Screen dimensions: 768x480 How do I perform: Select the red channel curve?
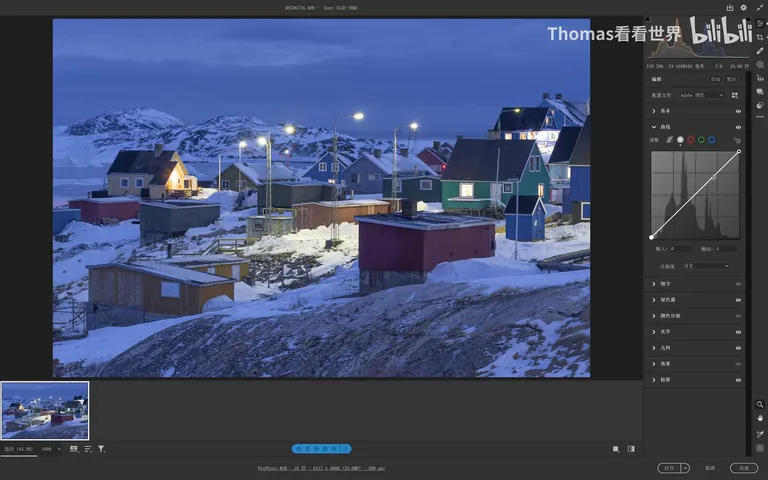[691, 140]
